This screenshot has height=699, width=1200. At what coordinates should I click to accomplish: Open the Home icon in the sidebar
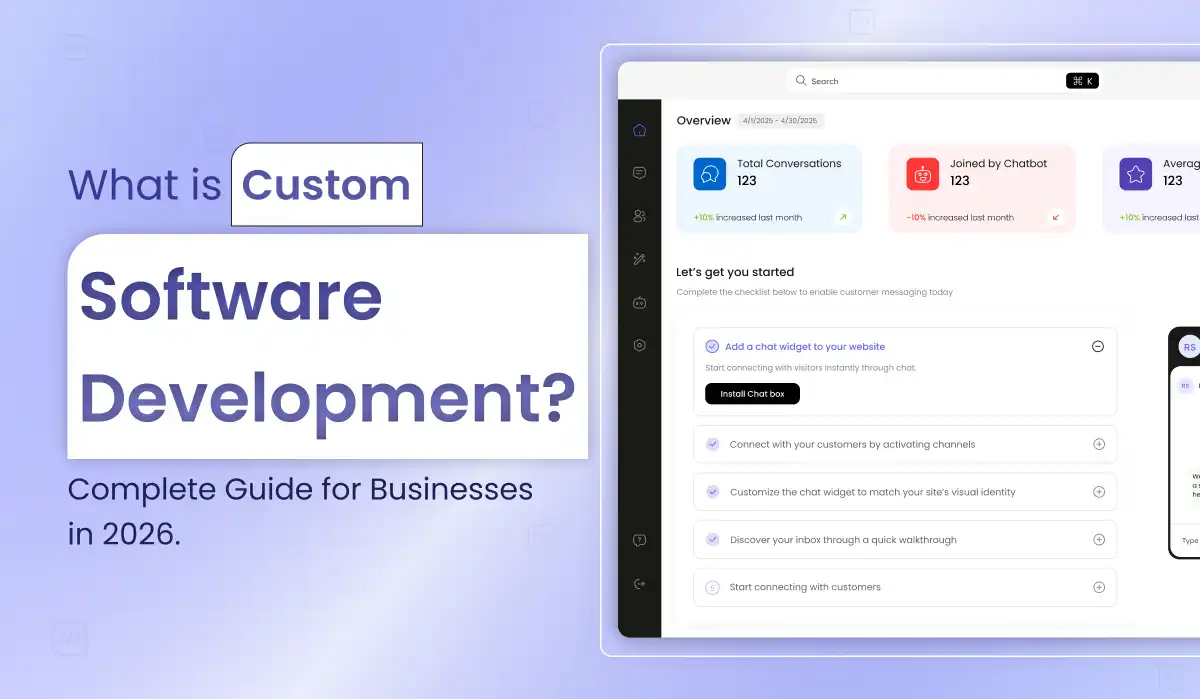[640, 130]
